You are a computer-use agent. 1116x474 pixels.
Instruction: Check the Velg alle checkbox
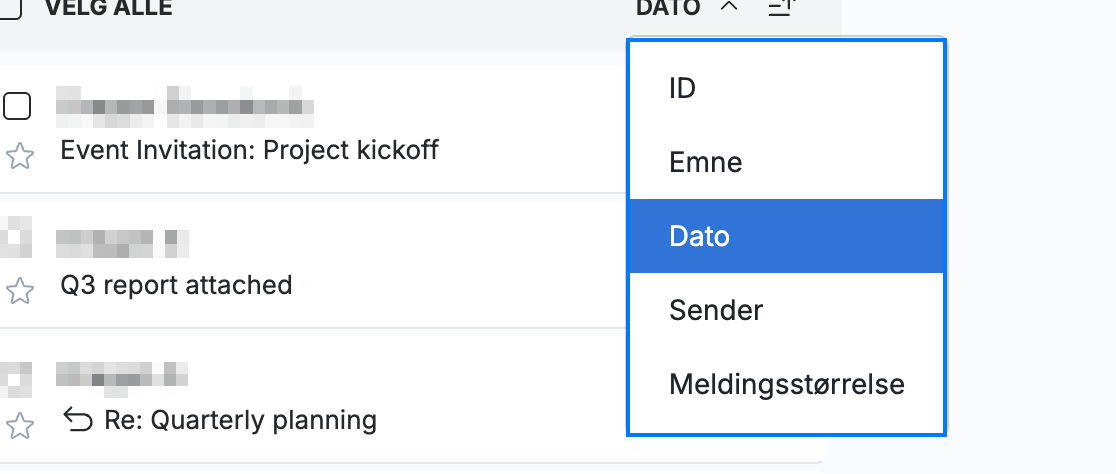click(10, 9)
